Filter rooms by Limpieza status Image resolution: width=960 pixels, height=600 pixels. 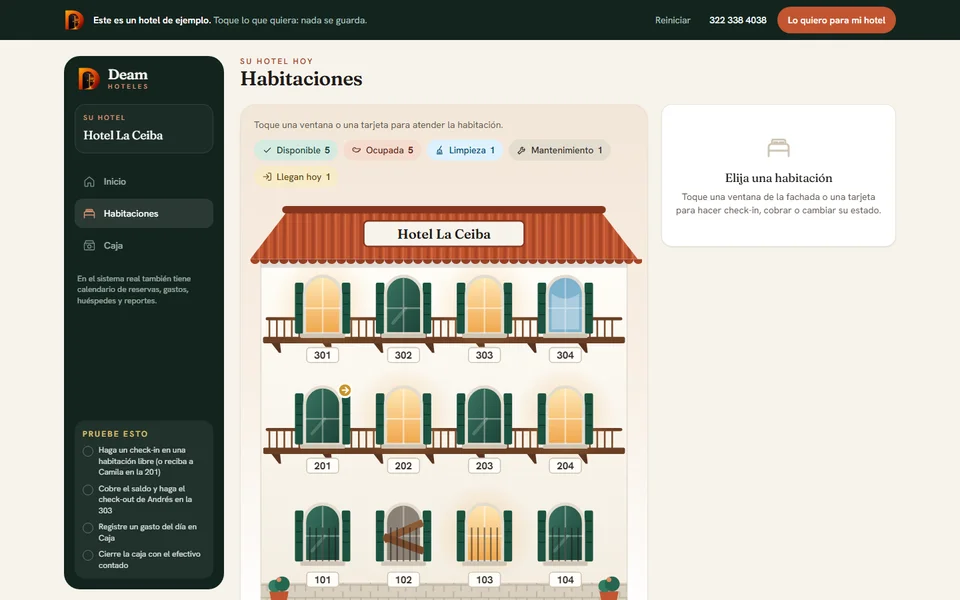point(465,151)
